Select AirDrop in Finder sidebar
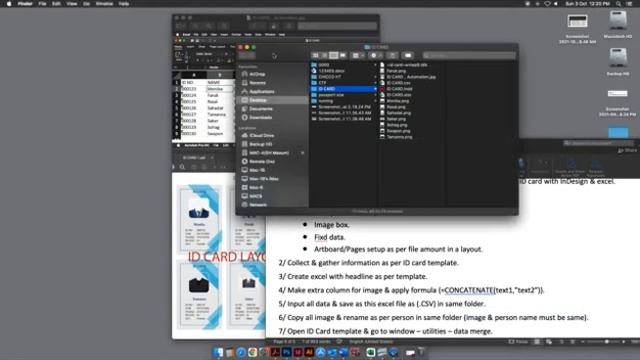This screenshot has width=640, height=360. [x=257, y=74]
